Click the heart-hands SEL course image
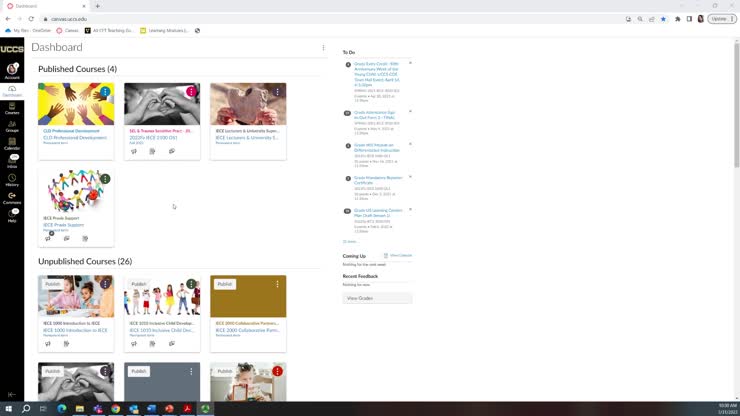The image size is (740, 416). pyautogui.click(x=162, y=104)
